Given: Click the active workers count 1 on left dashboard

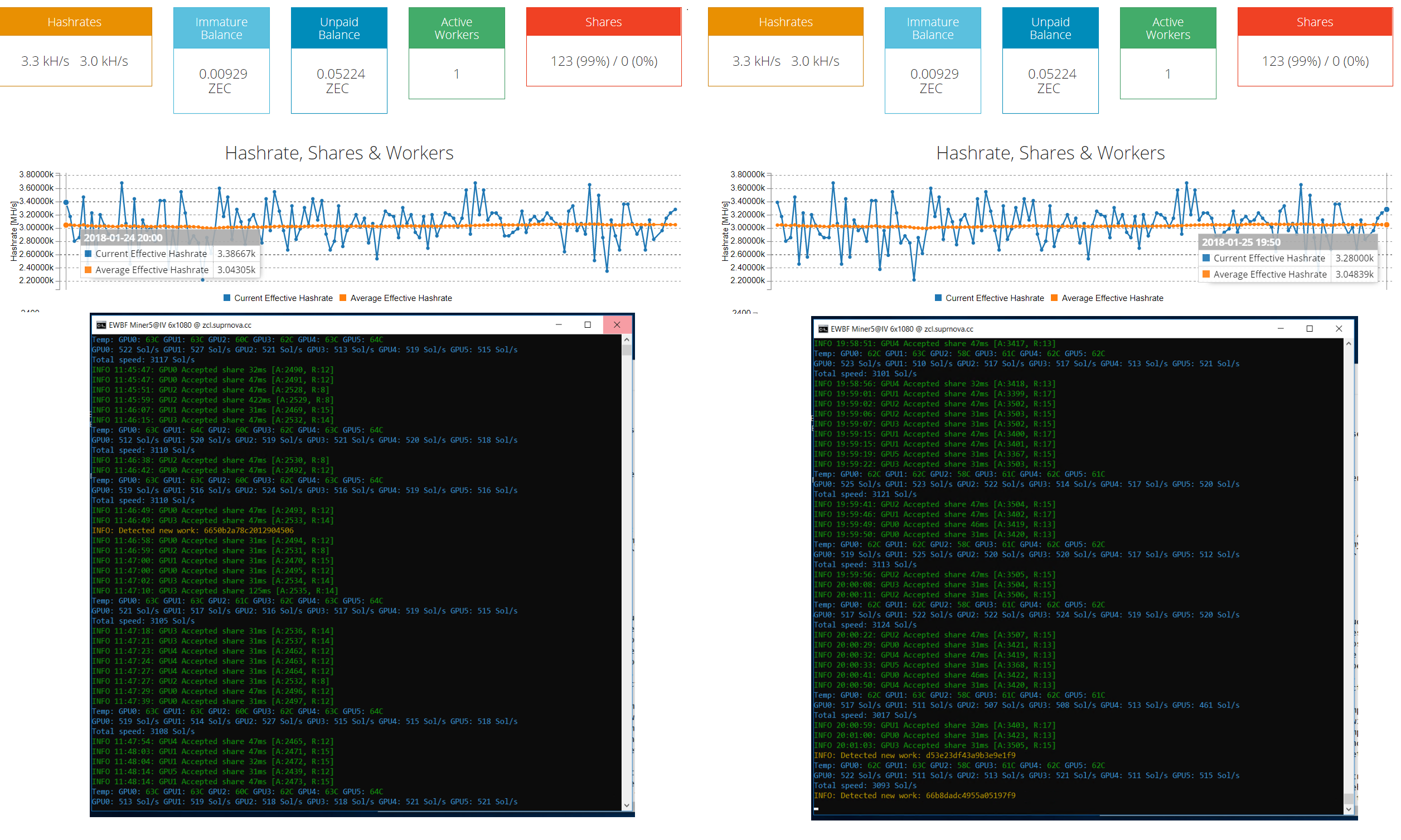Looking at the screenshot, I should [457, 74].
